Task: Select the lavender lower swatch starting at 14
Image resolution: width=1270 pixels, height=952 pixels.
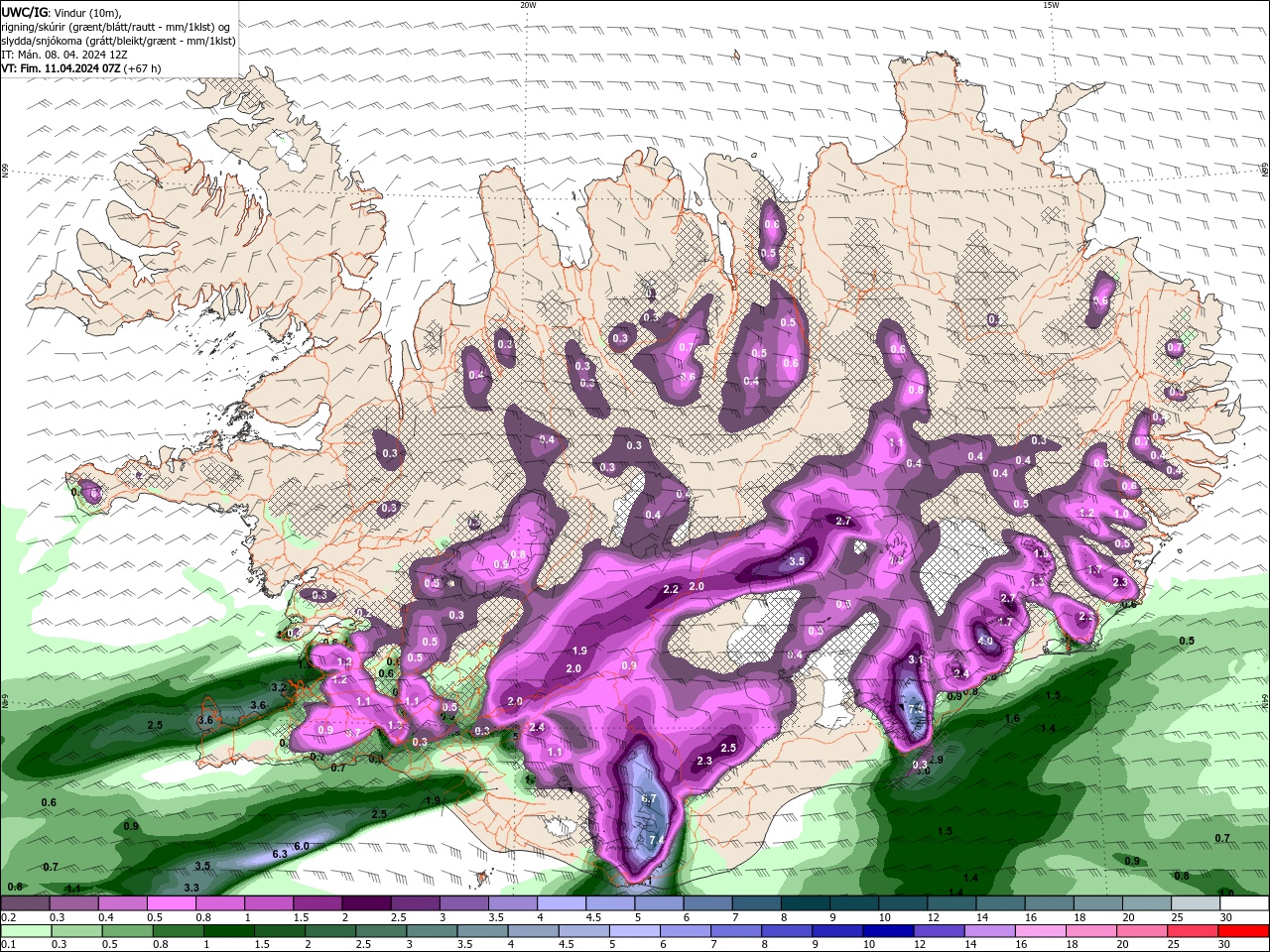Action: 988,931
